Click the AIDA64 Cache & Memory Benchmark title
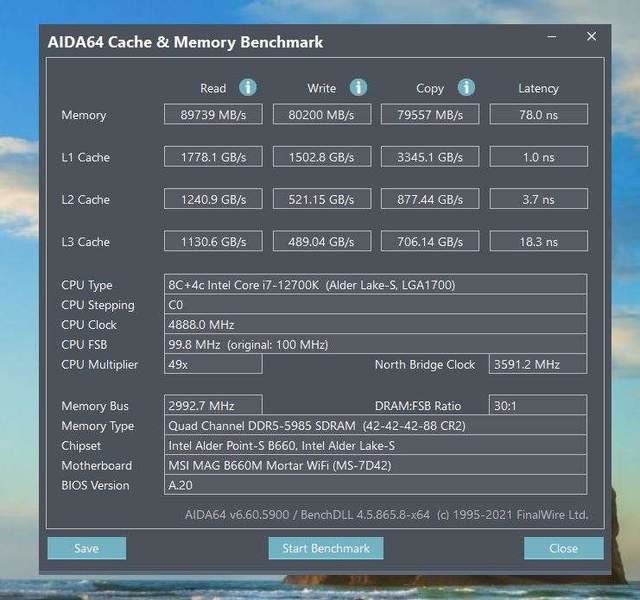The height and width of the screenshot is (600, 640). pyautogui.click(x=185, y=42)
